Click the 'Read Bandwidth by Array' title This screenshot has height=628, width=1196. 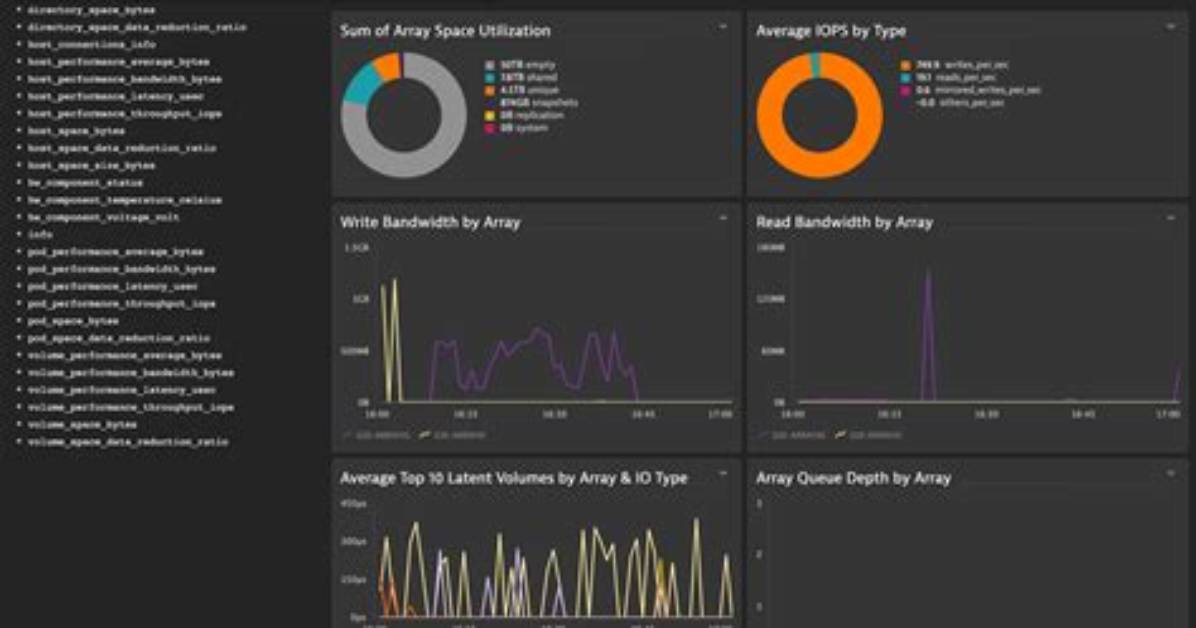click(x=844, y=222)
